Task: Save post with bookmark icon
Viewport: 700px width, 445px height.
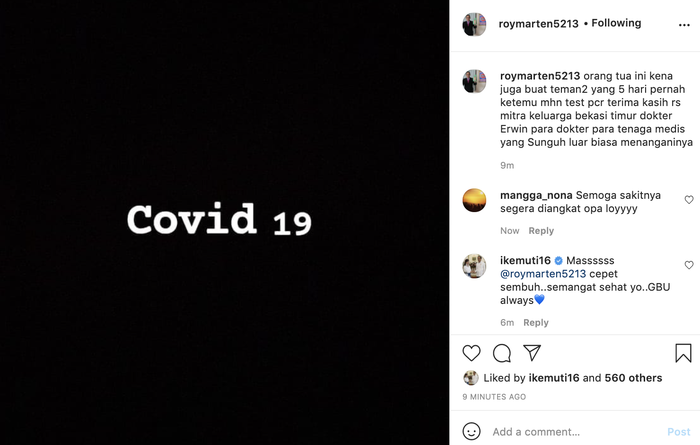Action: 683,353
